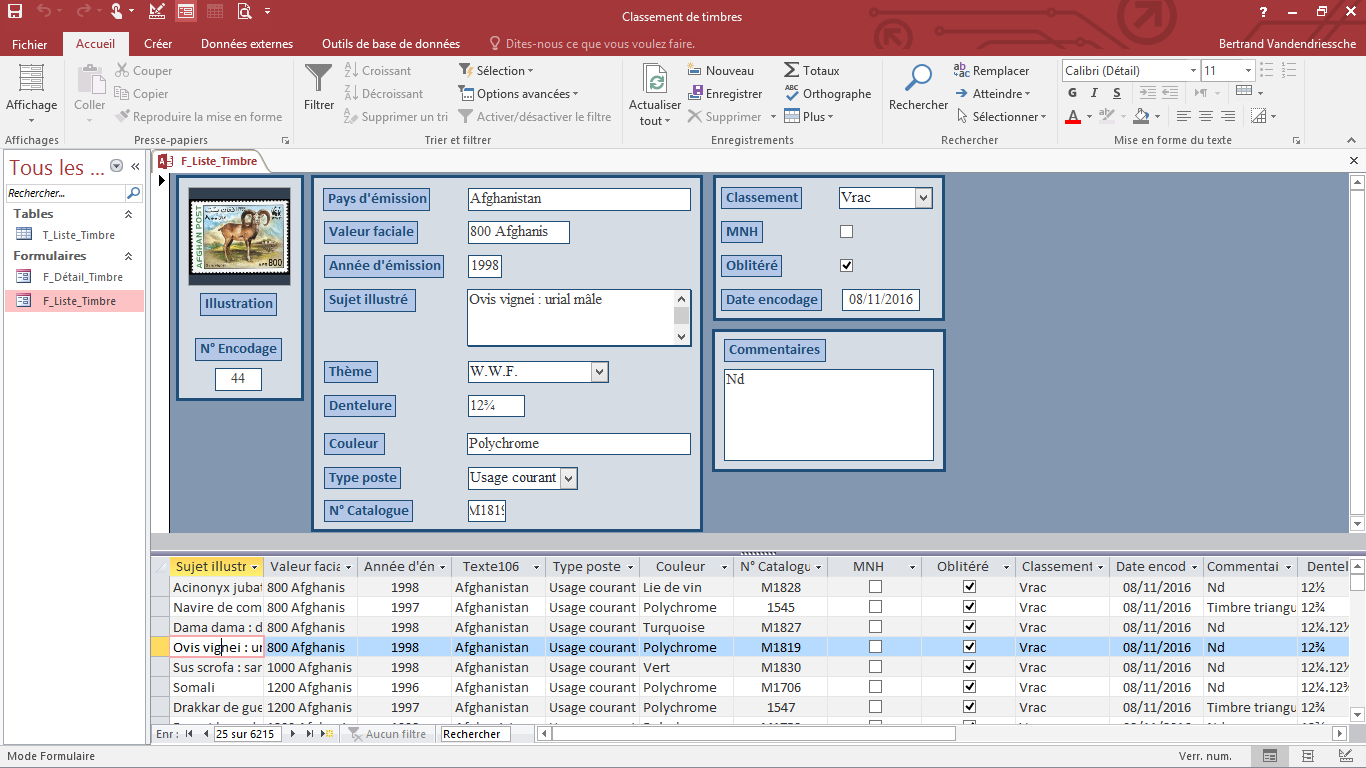Open the Thème dropdown showing W.W.F.

[599, 372]
